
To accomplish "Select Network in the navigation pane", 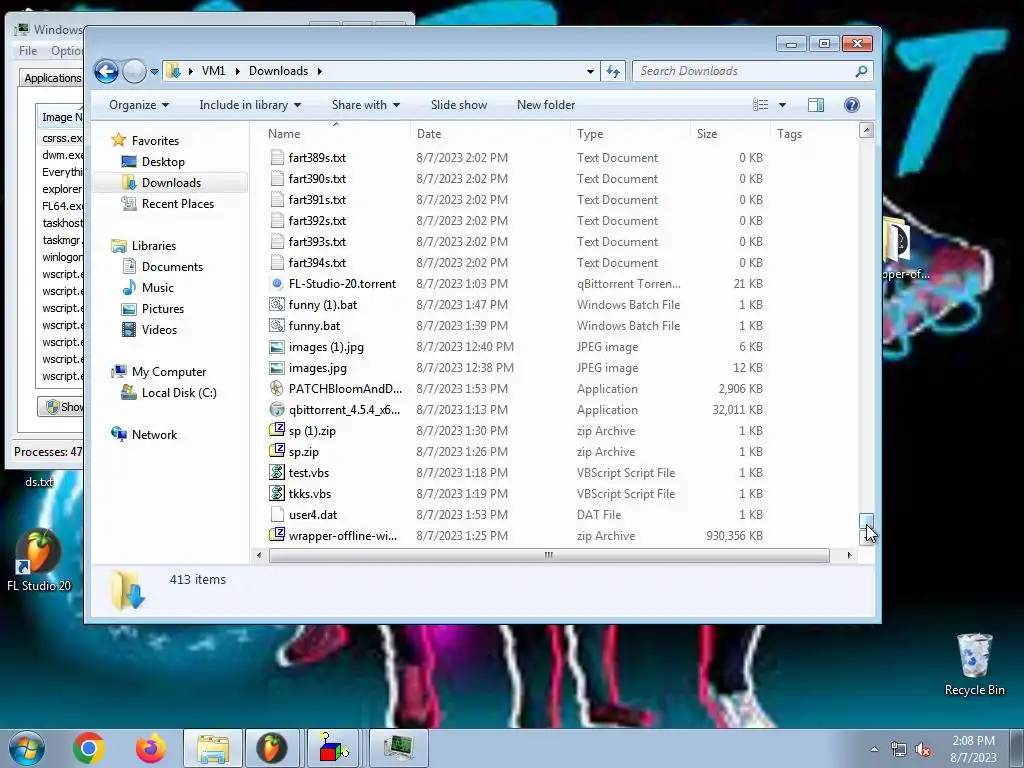I will coord(154,435).
